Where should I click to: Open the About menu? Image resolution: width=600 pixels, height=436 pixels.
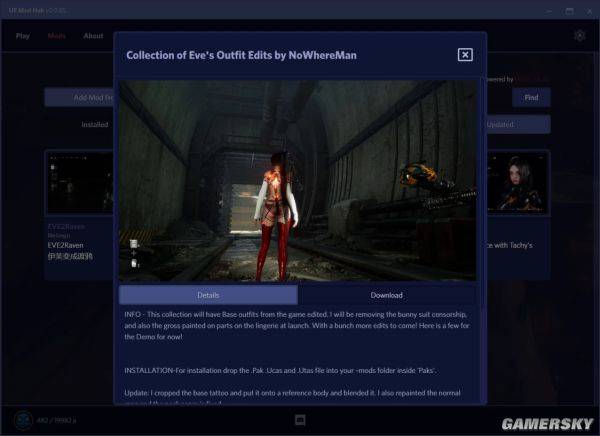pos(93,36)
